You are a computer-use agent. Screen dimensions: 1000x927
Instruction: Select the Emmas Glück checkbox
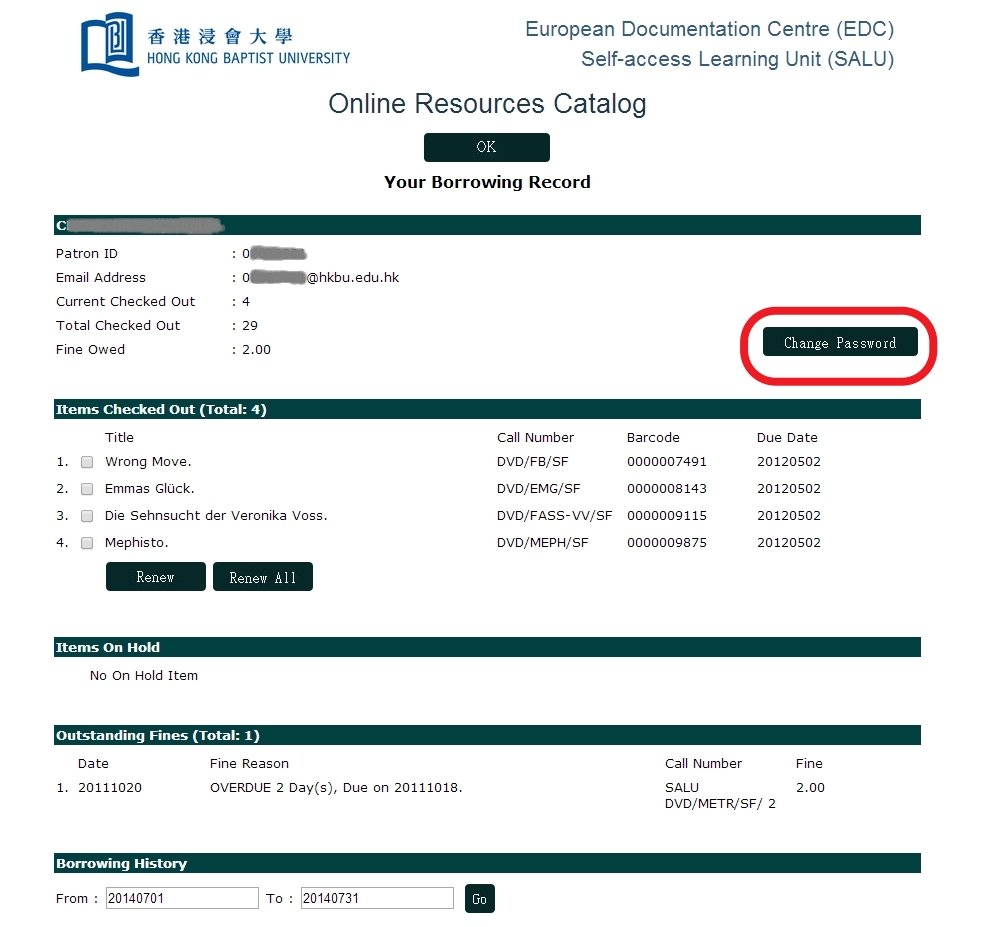tap(87, 489)
